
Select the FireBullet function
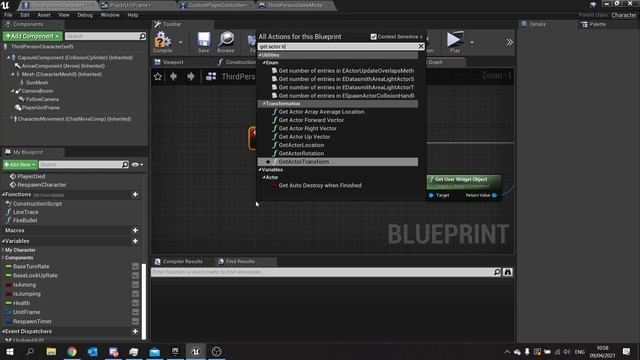click(x=25, y=220)
